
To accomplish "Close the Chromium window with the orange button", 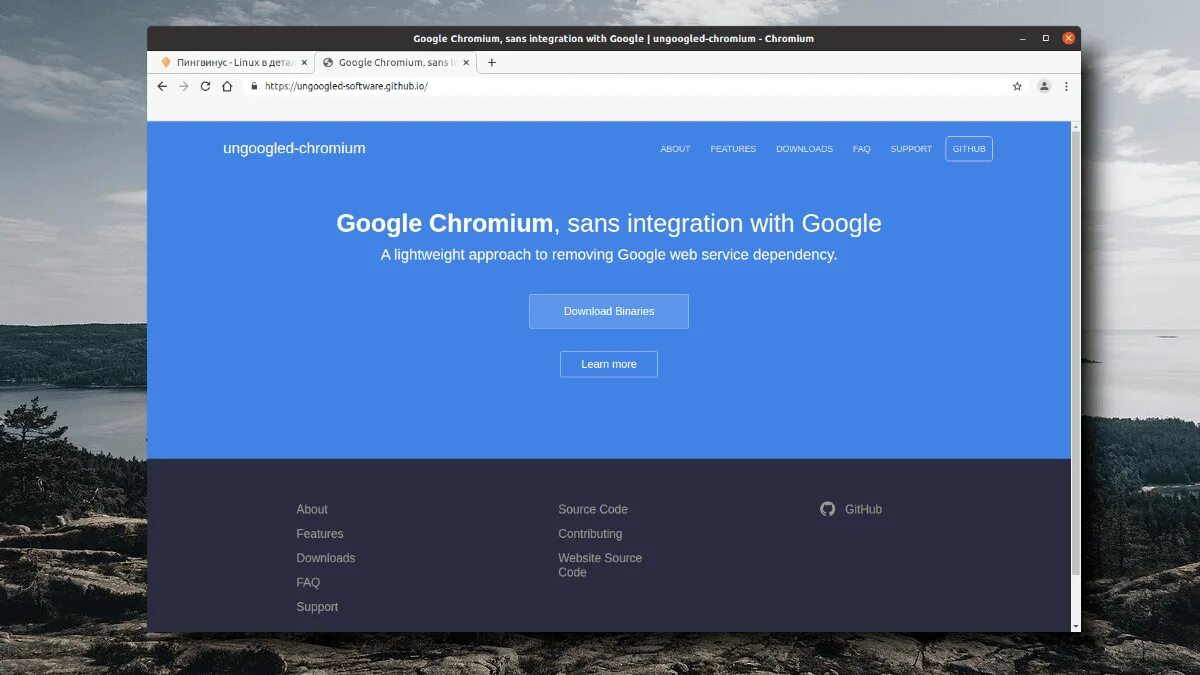I will click(1068, 38).
